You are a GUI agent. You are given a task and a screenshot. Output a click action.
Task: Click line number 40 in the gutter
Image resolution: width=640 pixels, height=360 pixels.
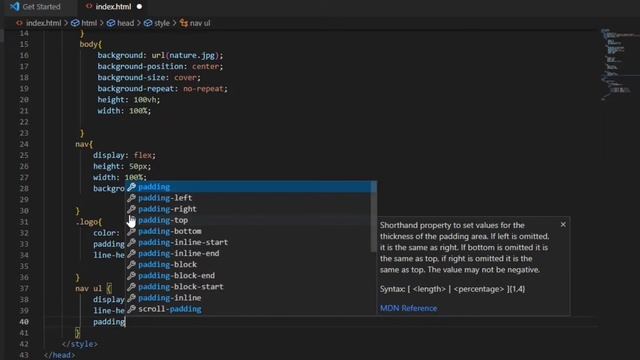24,322
